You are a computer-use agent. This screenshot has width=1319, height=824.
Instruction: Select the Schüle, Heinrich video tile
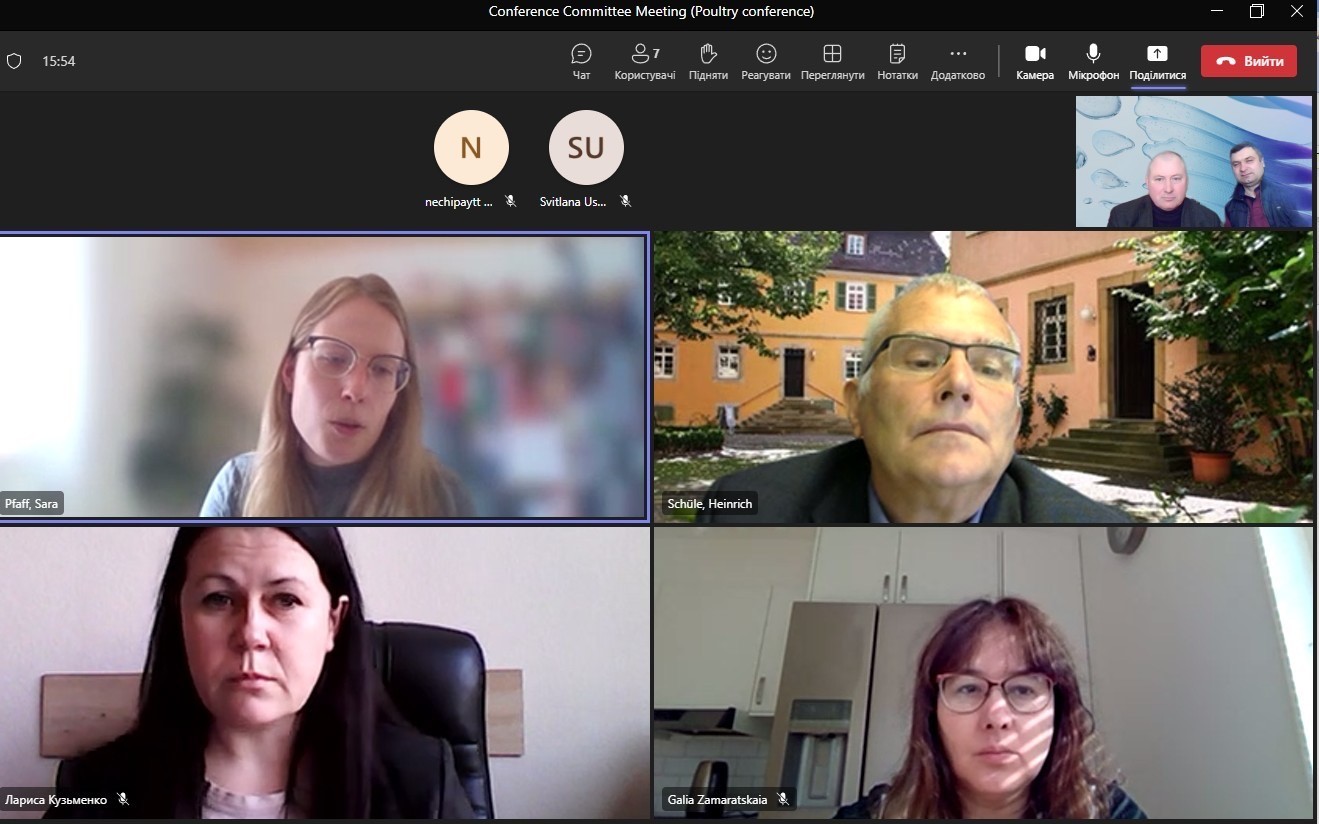pos(983,376)
